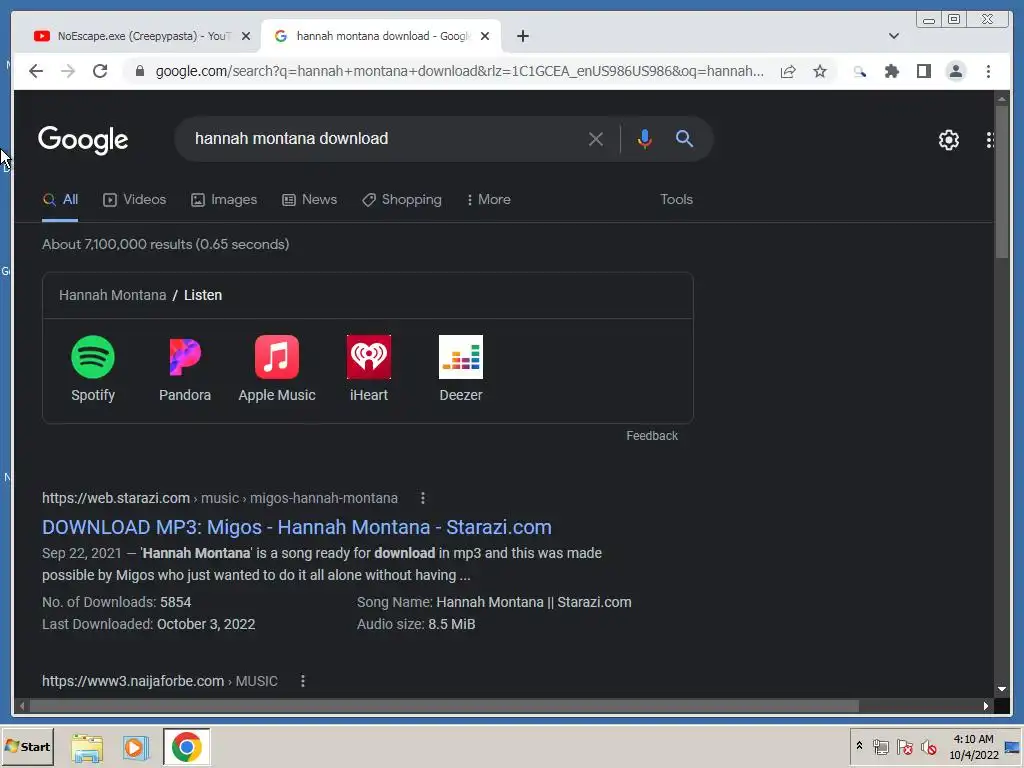Open the Action Center flag icon

click(x=904, y=746)
